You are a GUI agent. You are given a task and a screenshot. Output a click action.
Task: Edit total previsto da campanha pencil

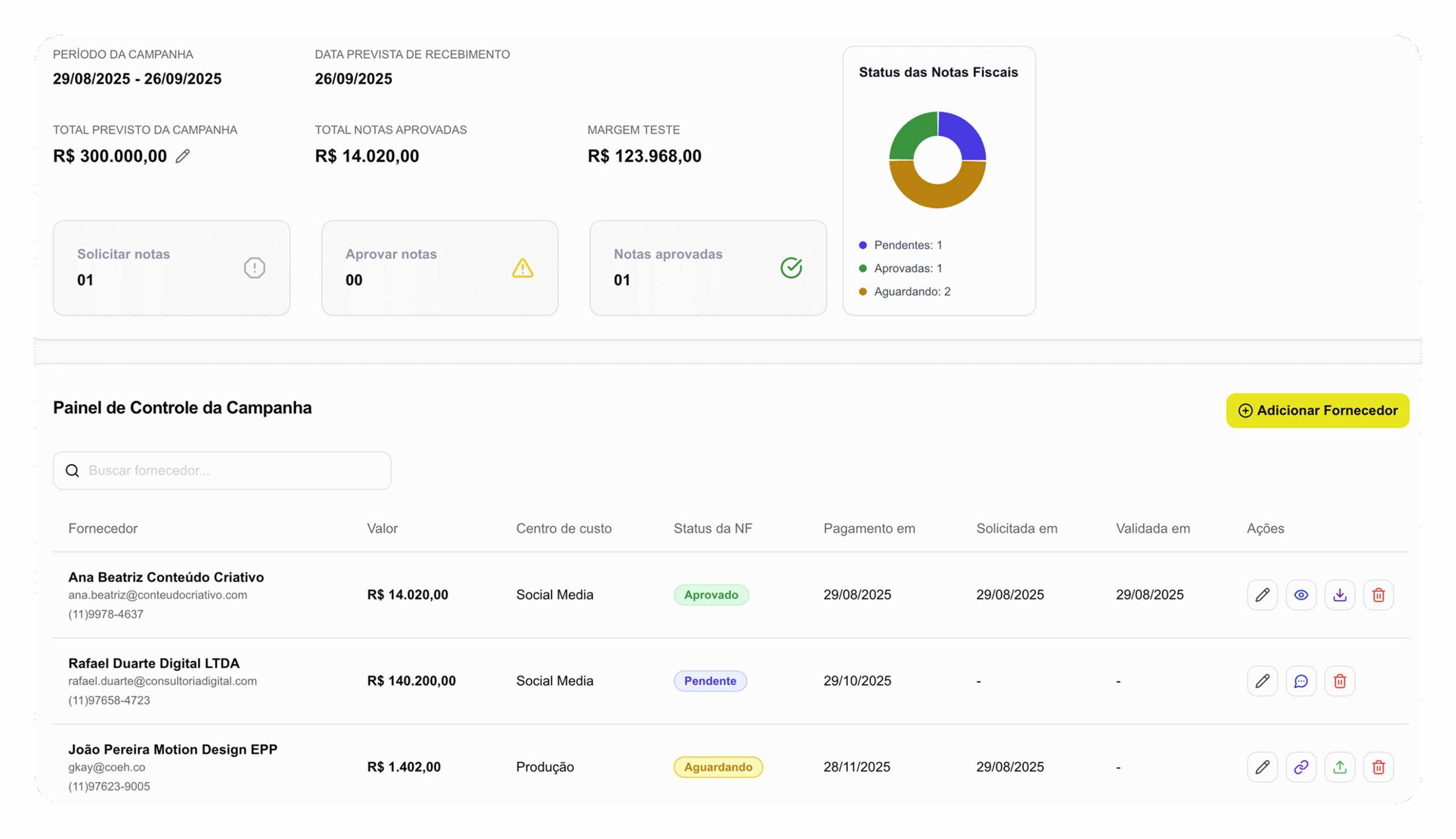183,156
